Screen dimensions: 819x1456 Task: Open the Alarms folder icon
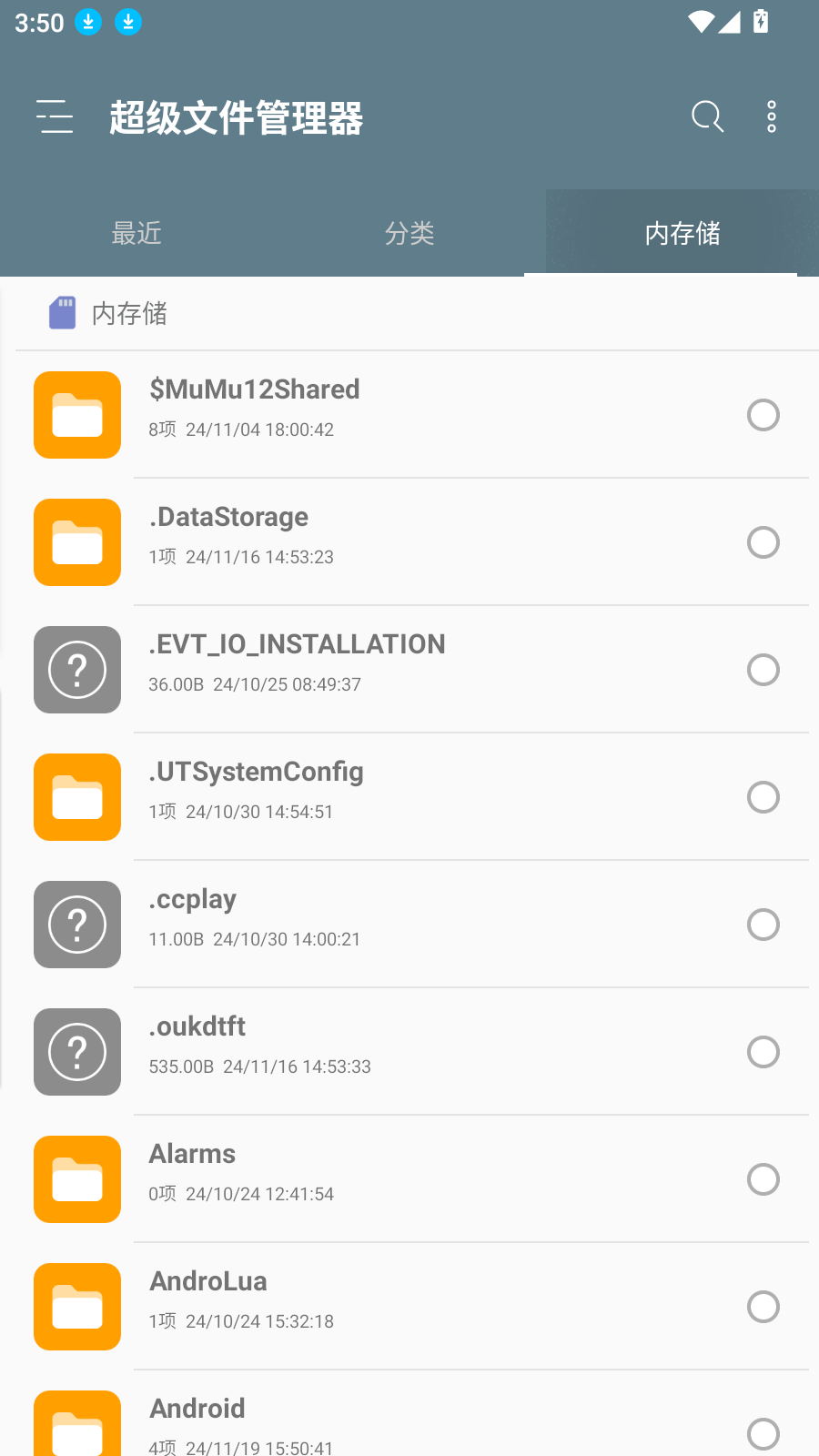coord(77,1179)
